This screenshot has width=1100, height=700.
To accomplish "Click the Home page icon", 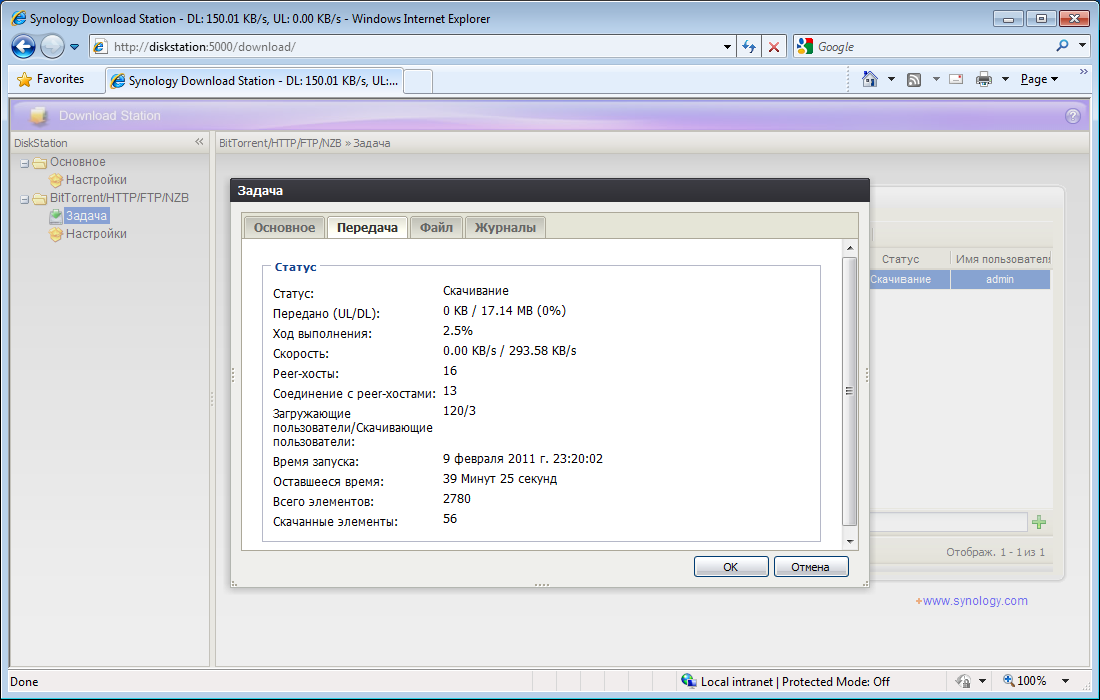I will [x=870, y=79].
